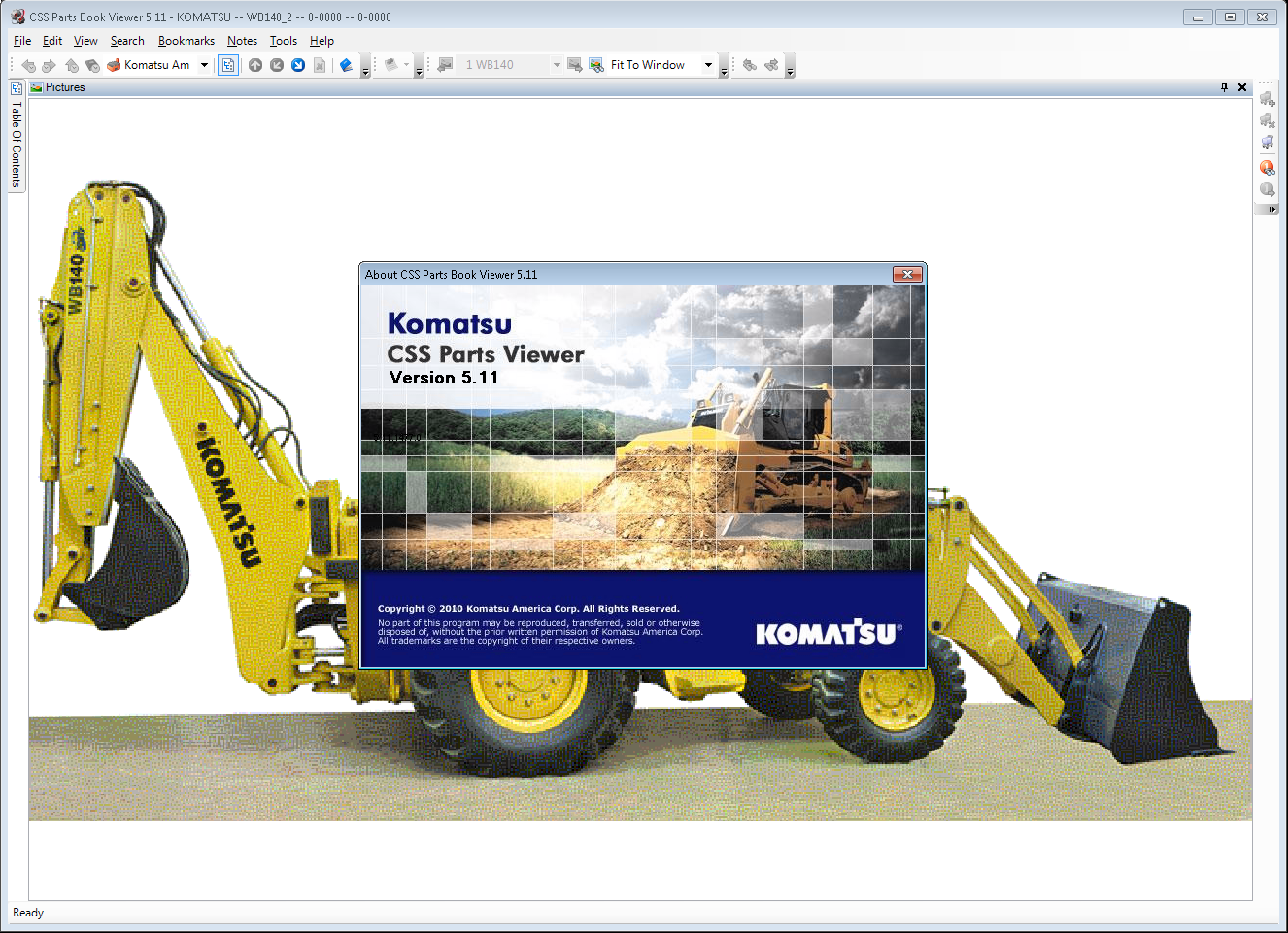Viewport: 1288px width, 933px height.
Task: Expand the right sidebar overflow arrow
Action: [1271, 209]
